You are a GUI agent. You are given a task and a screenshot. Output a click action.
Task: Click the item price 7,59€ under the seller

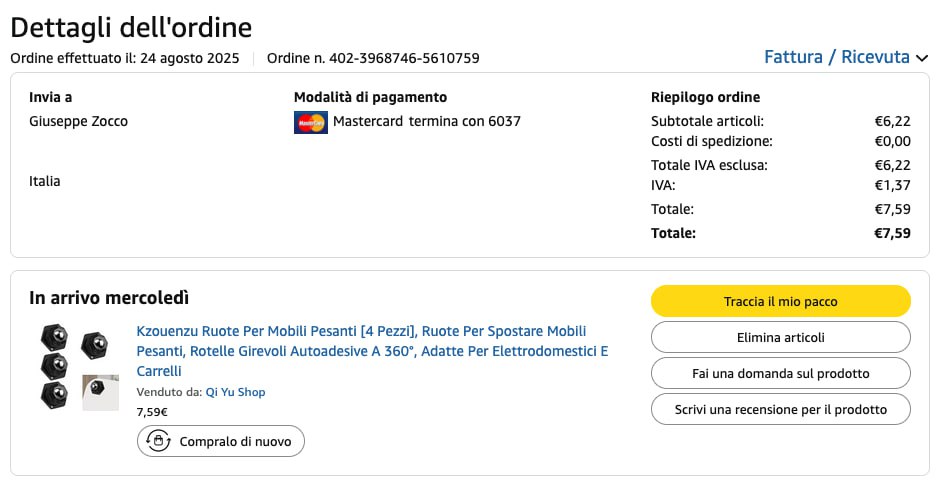[152, 411]
